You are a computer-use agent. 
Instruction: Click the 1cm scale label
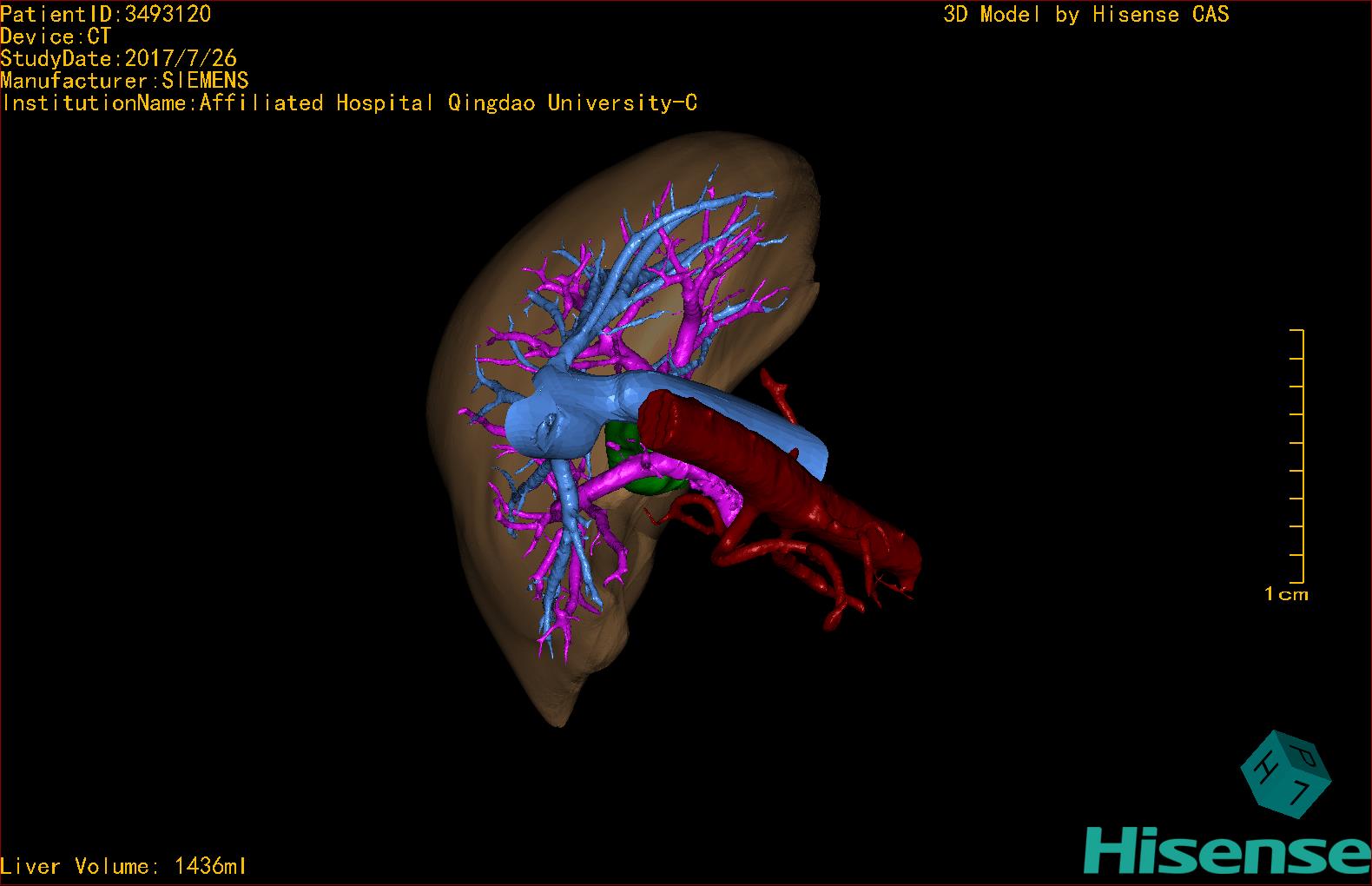1286,594
